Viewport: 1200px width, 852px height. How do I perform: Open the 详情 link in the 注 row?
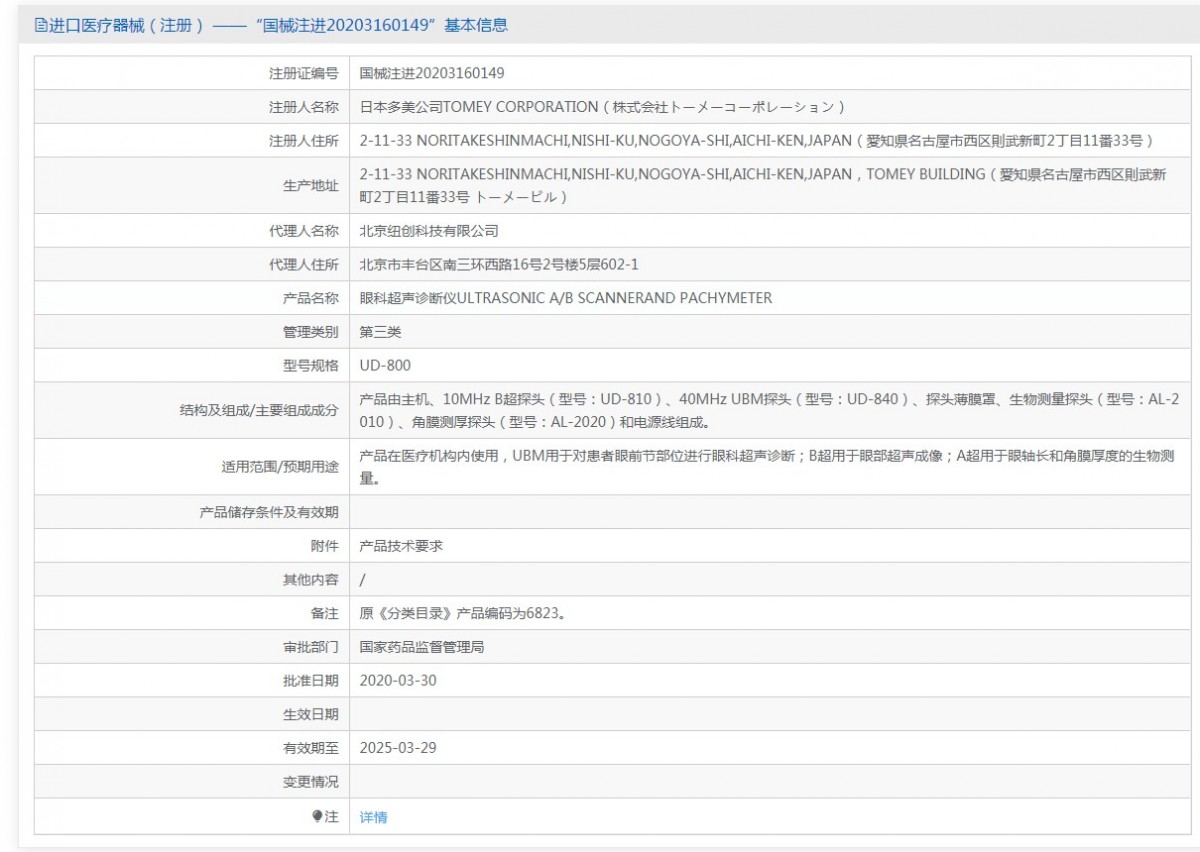click(x=373, y=817)
